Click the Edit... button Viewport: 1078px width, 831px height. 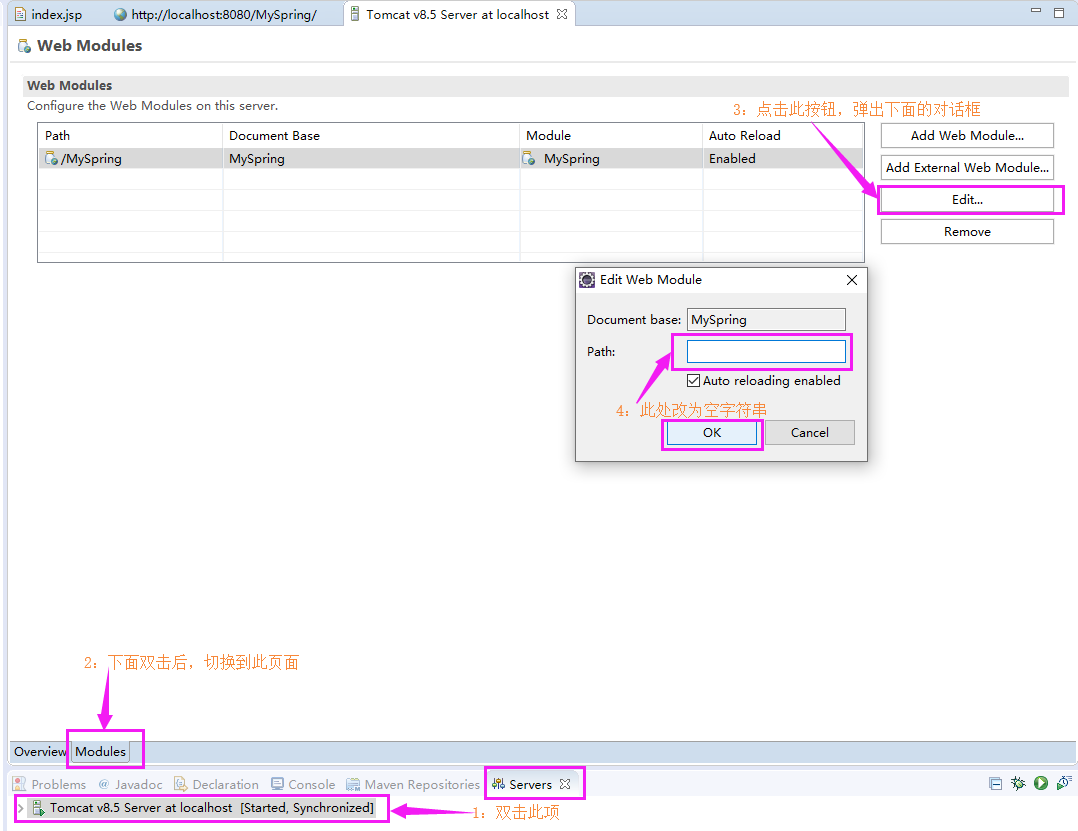[967, 200]
